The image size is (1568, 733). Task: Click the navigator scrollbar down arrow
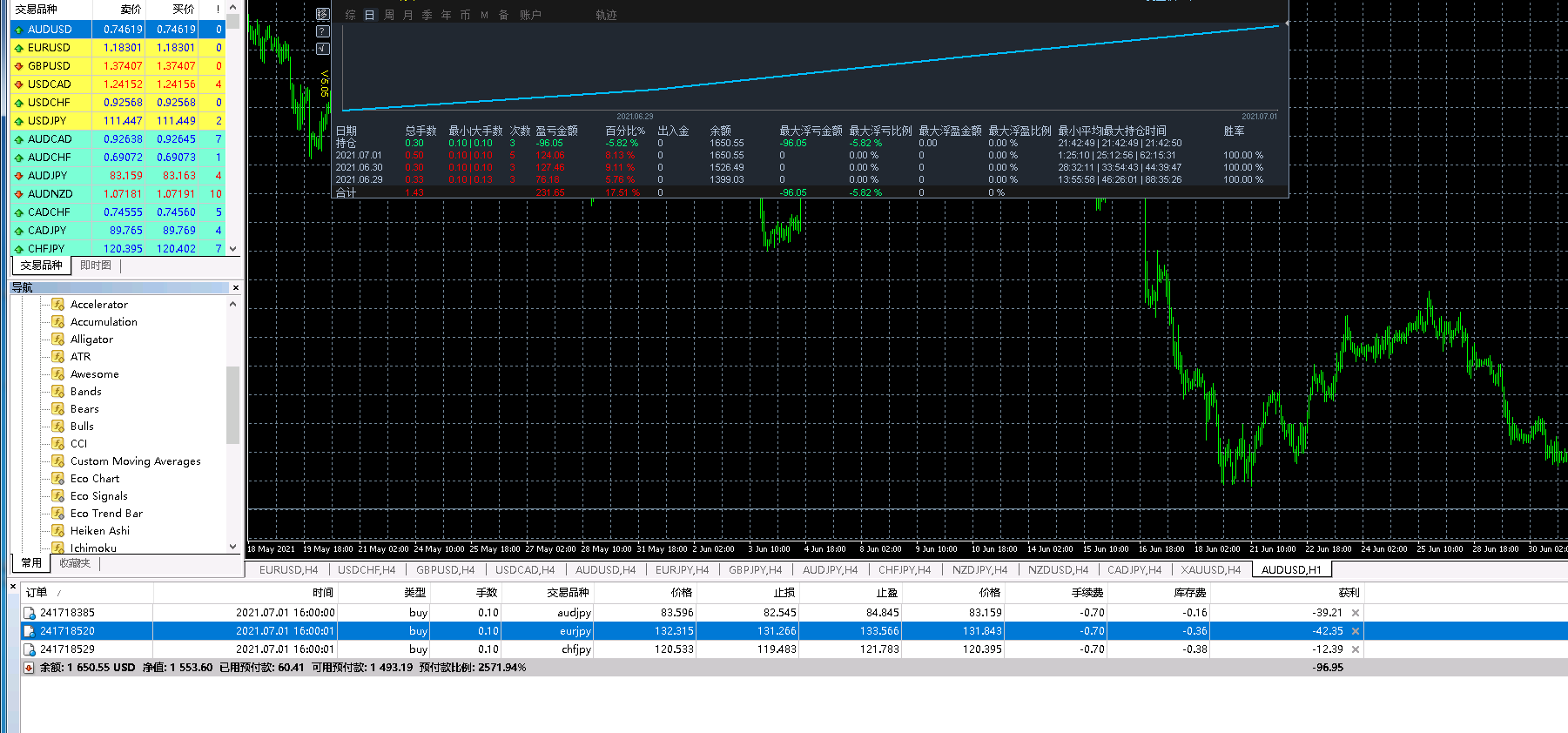click(x=232, y=547)
